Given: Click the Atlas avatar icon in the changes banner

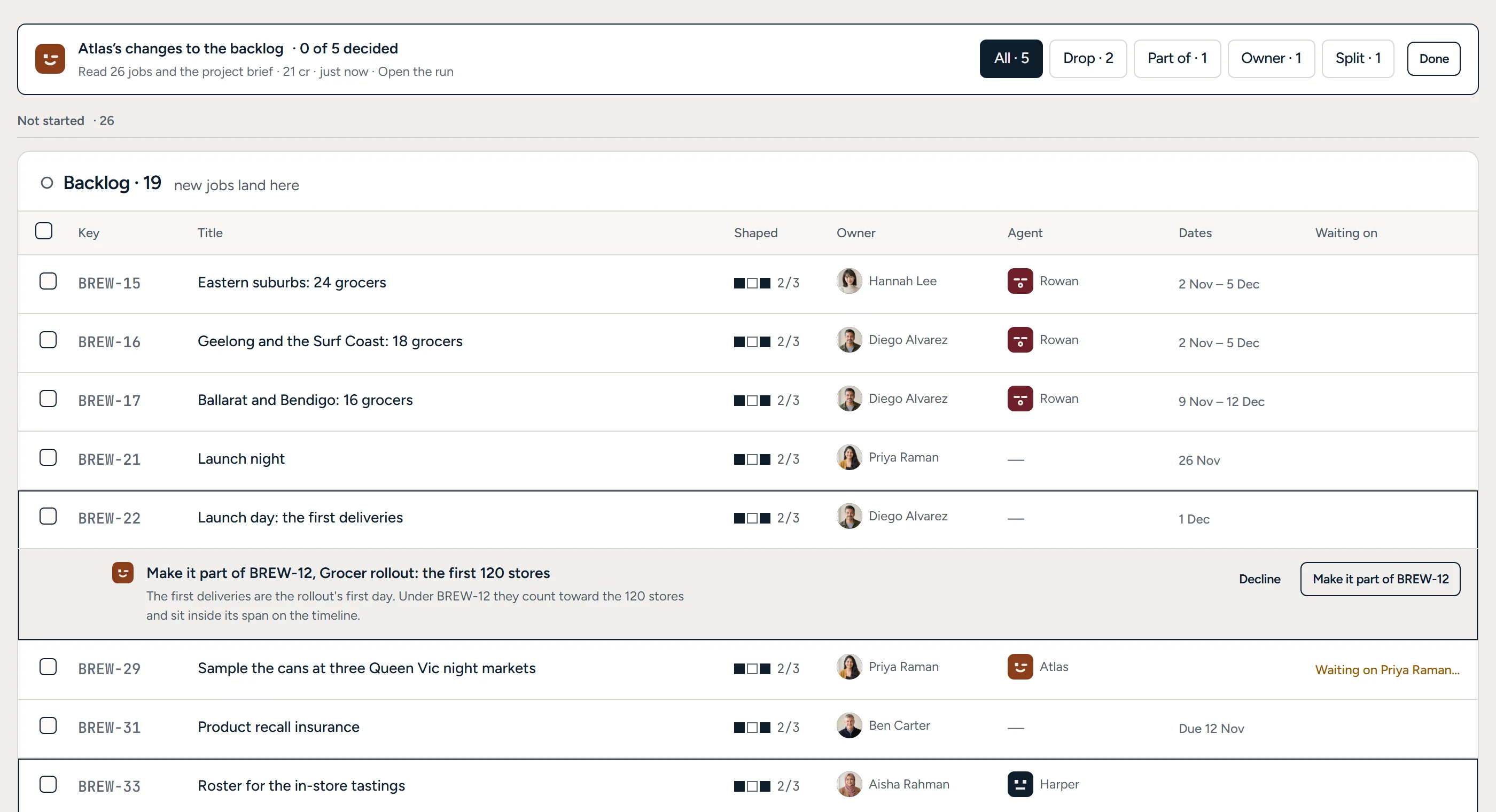Looking at the screenshot, I should point(50,59).
